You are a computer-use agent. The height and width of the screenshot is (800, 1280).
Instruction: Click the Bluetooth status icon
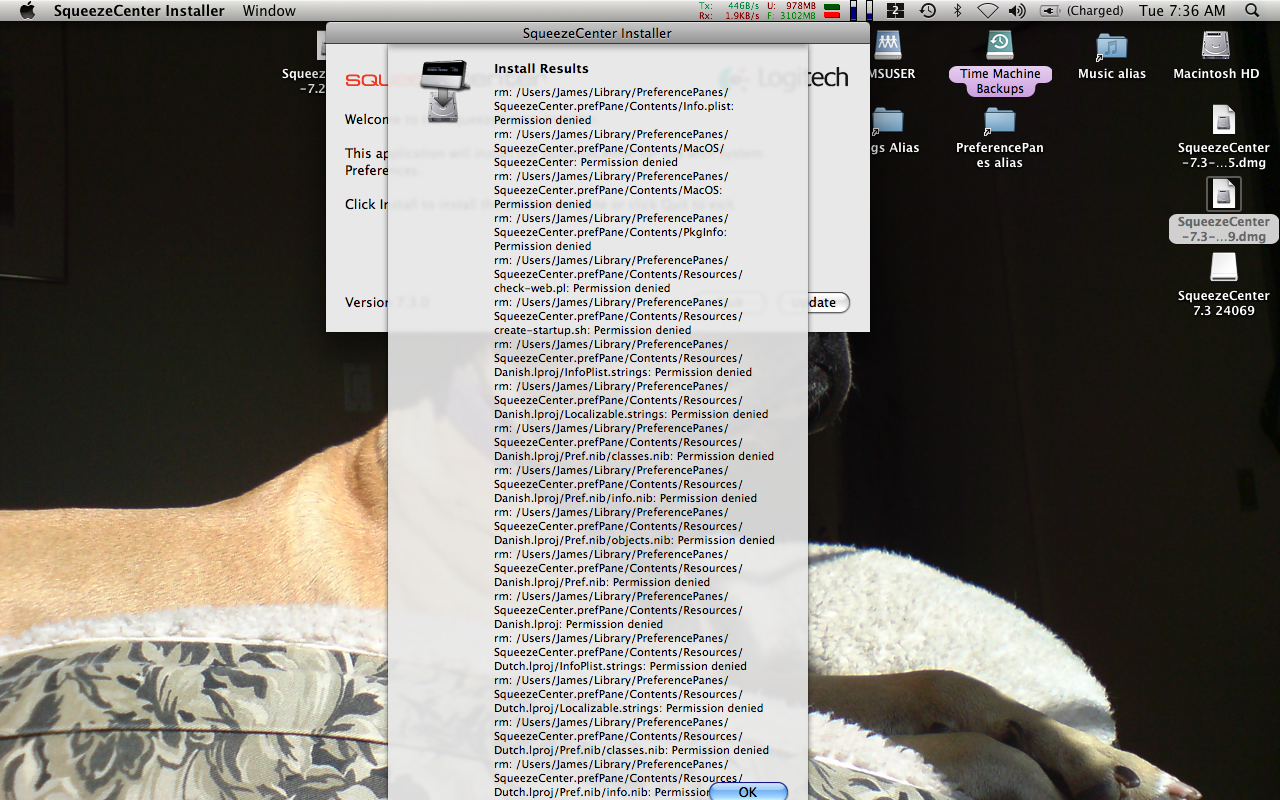(957, 11)
